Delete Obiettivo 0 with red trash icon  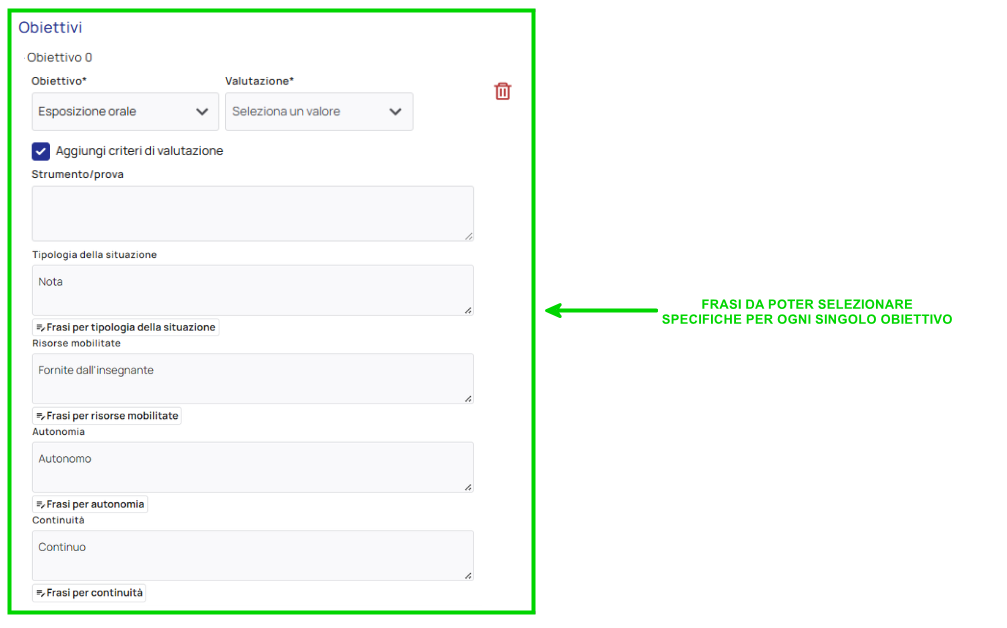click(x=502, y=92)
